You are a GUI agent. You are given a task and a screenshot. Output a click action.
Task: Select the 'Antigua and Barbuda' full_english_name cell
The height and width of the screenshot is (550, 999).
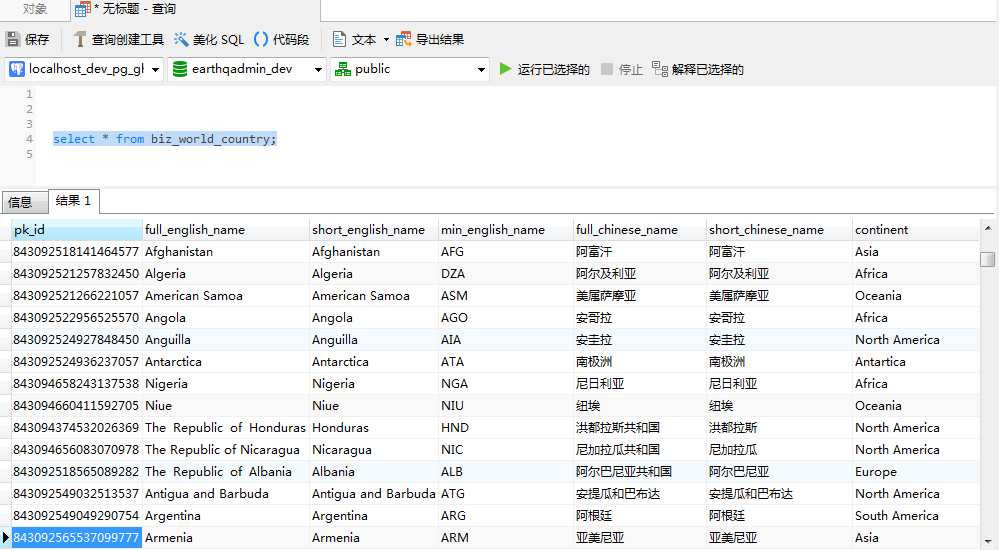tap(226, 494)
